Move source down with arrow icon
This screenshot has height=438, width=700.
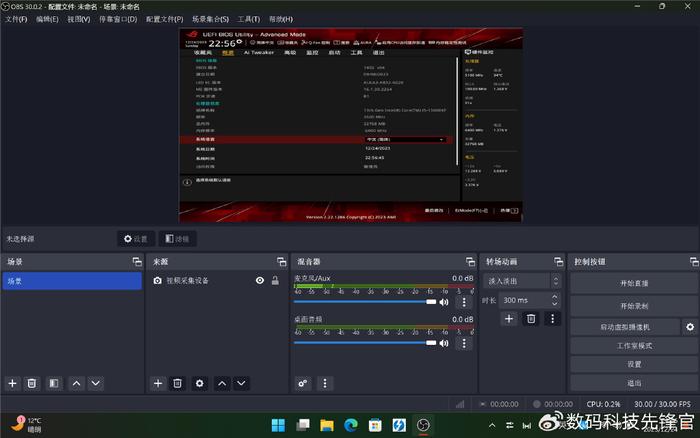241,383
